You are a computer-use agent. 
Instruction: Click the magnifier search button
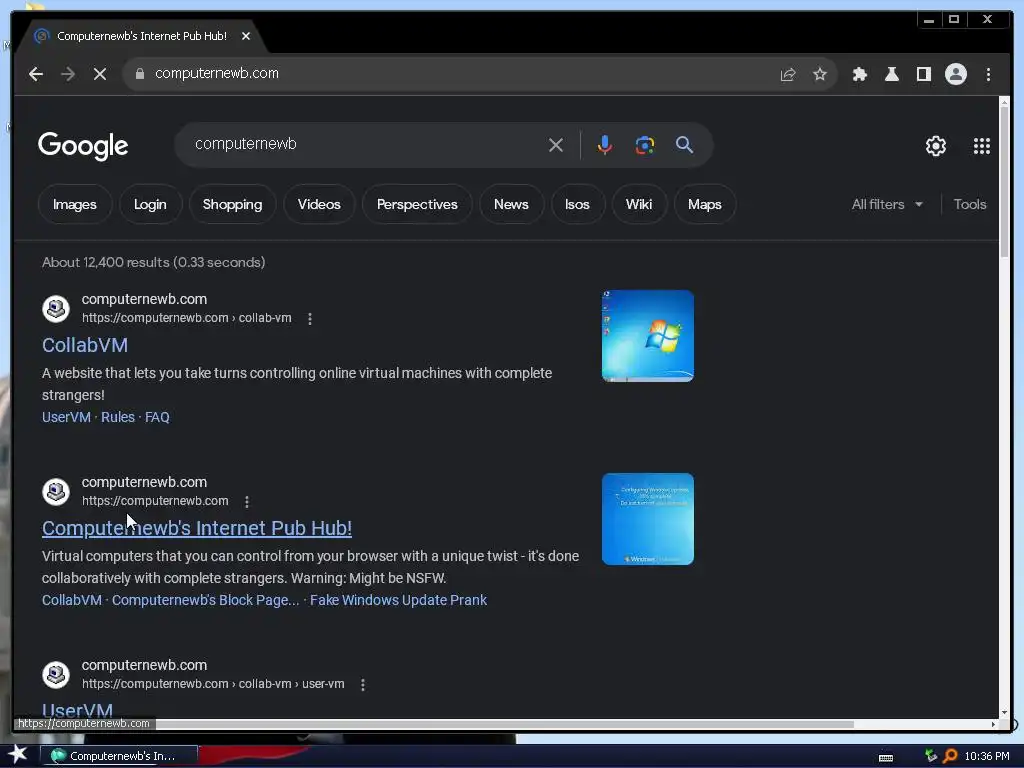click(684, 145)
